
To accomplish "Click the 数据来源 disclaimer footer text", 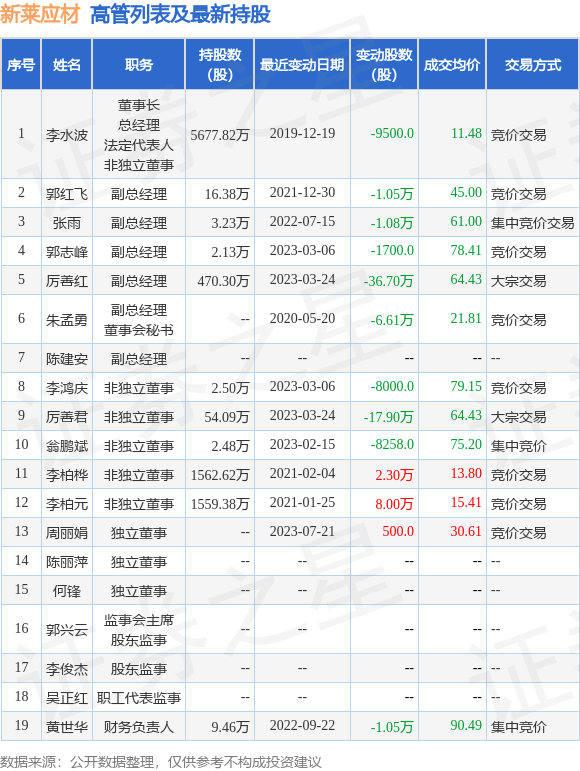I will (161, 762).
